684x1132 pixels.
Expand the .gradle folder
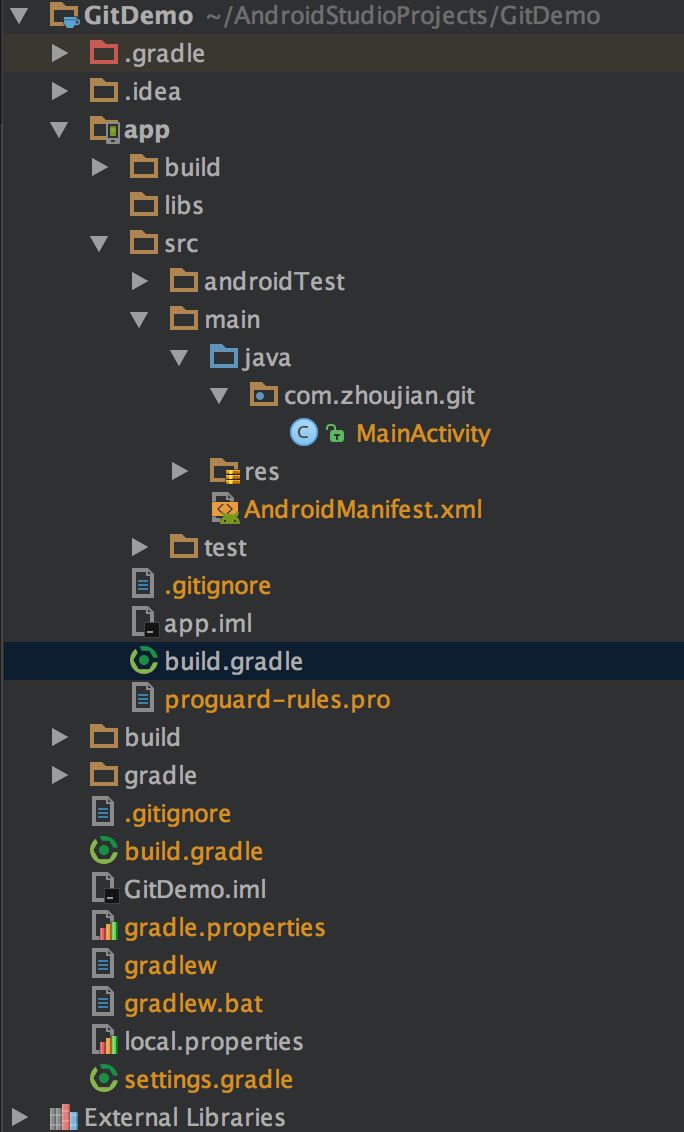[60, 53]
